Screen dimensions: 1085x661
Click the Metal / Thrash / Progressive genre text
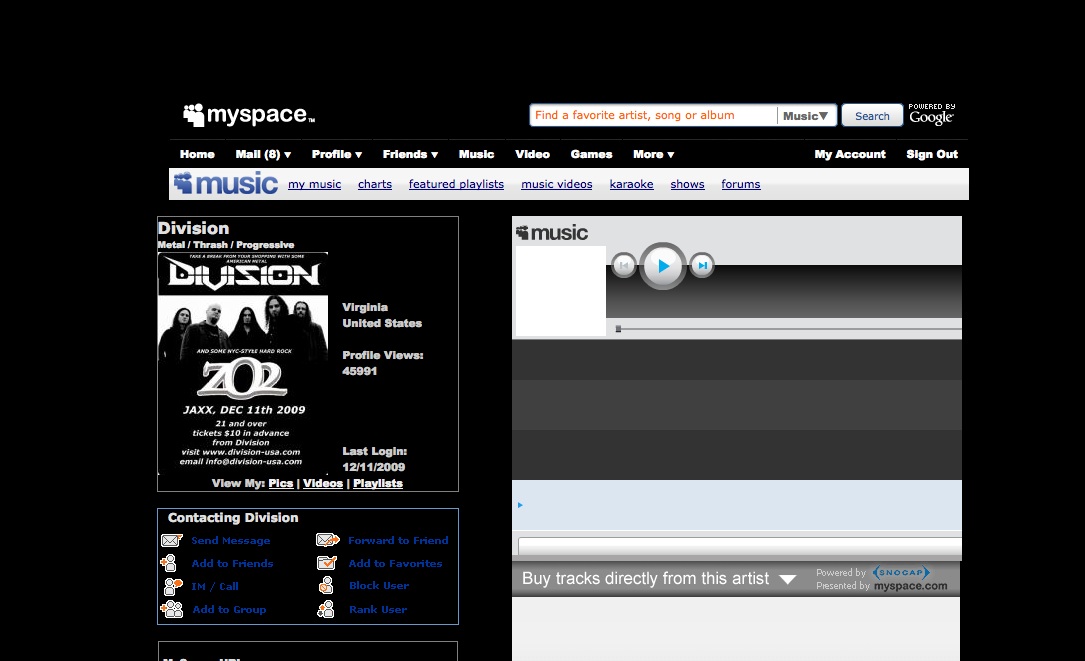(226, 245)
